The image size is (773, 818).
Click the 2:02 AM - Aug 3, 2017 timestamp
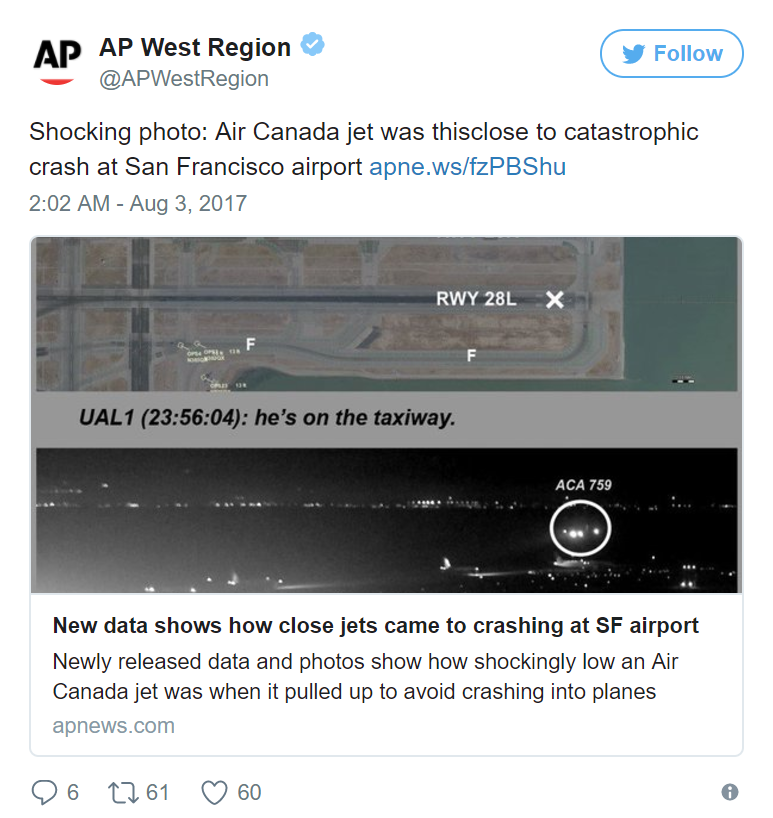tap(138, 204)
